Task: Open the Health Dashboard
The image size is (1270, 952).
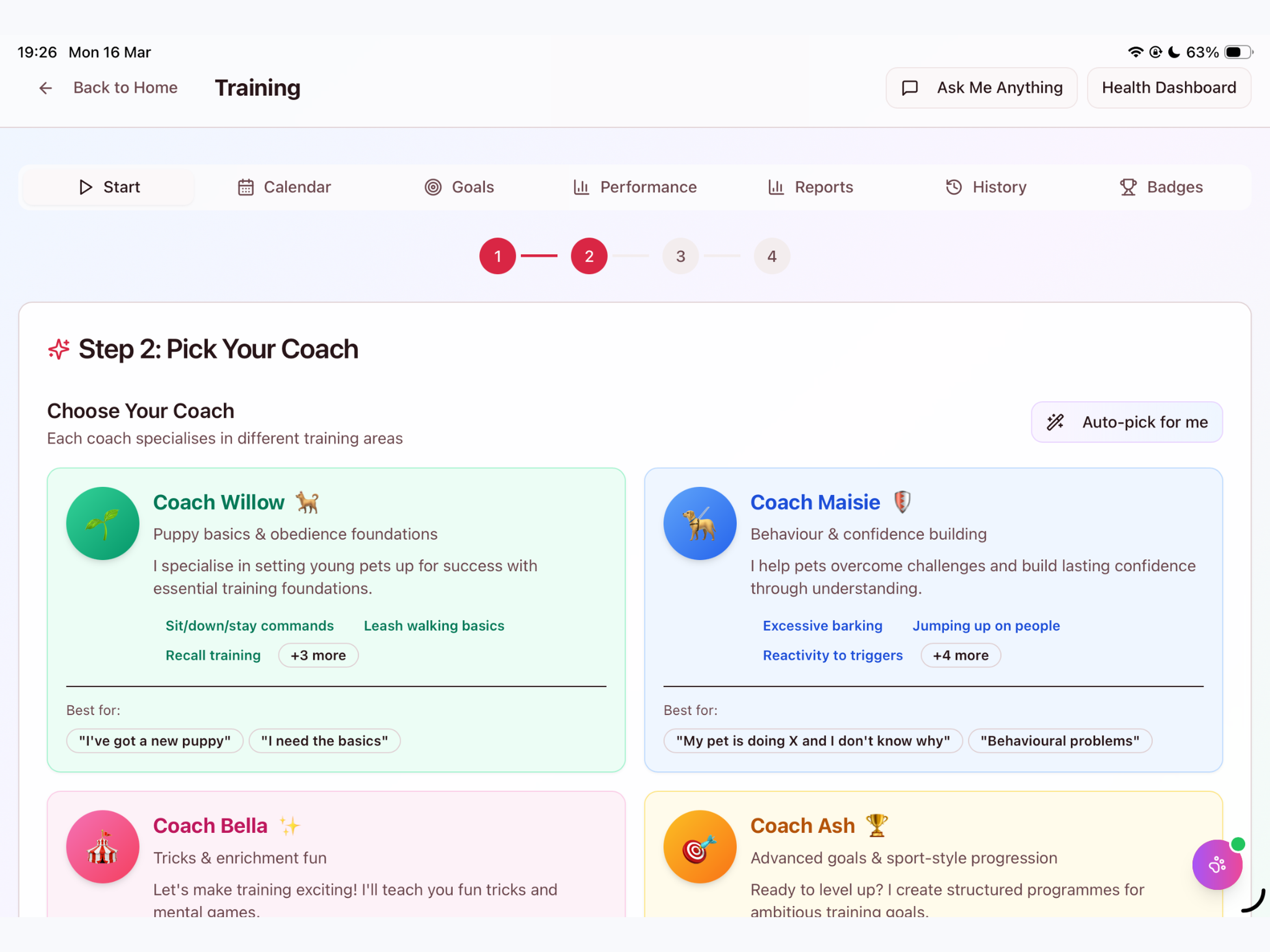Action: (x=1168, y=88)
